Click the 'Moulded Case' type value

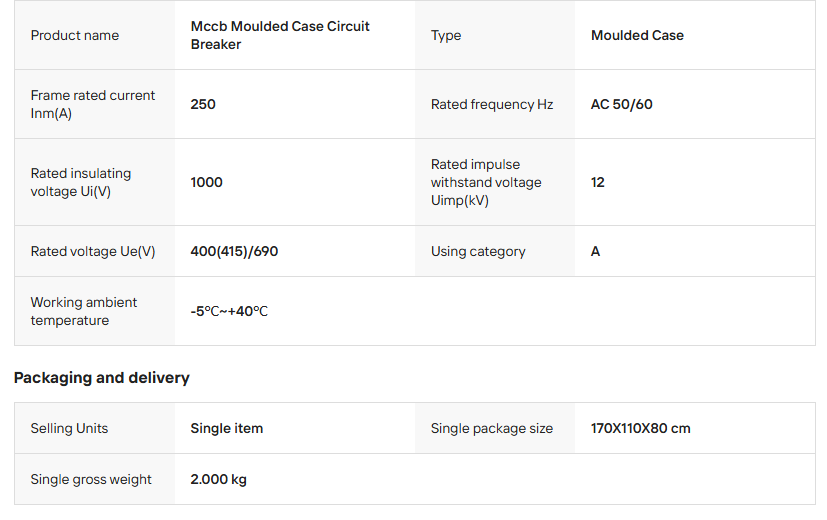(637, 35)
